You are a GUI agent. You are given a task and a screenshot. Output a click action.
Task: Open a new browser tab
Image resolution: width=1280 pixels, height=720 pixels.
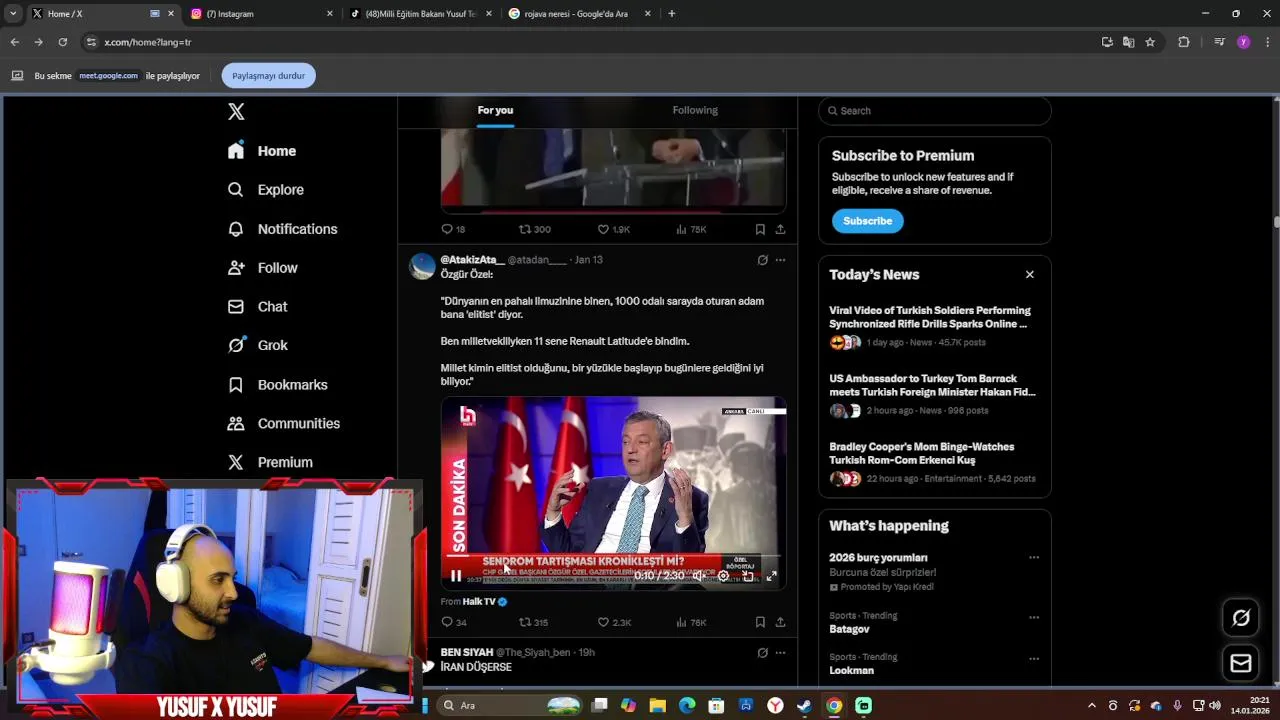[x=671, y=14]
